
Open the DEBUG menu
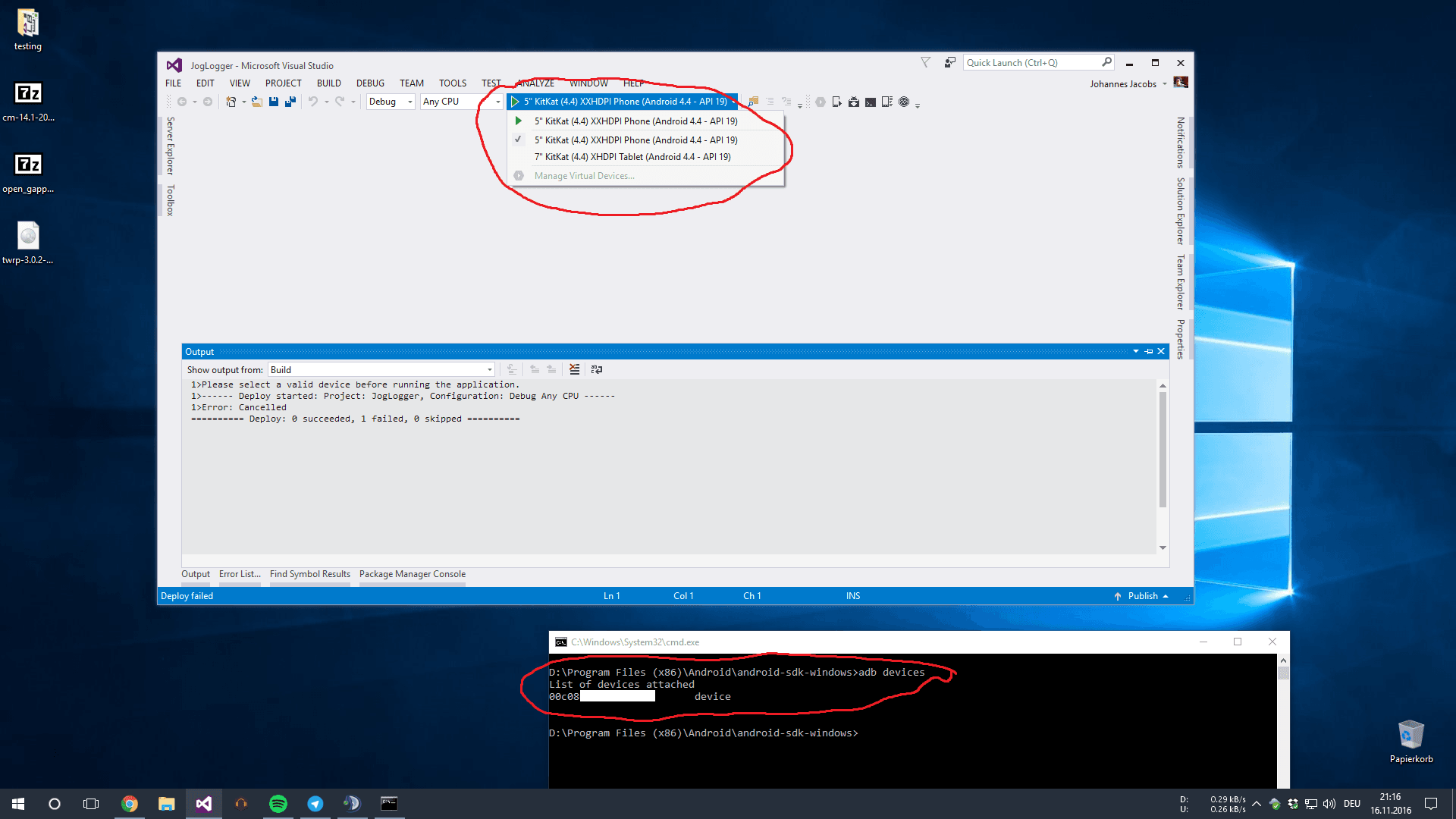370,83
